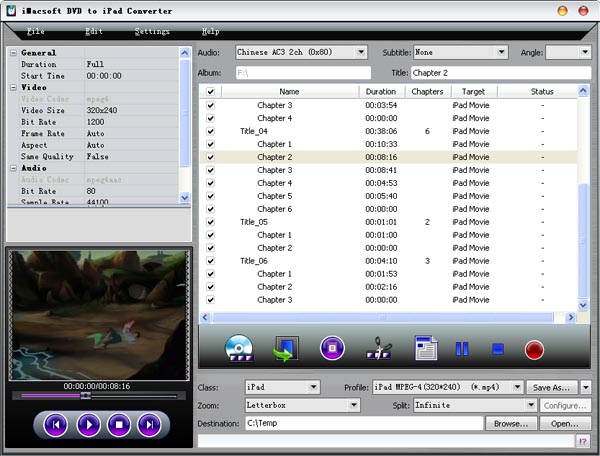
Task: Uncheck Chapter 1 (00:10:33) checkbox
Action: click(x=210, y=144)
